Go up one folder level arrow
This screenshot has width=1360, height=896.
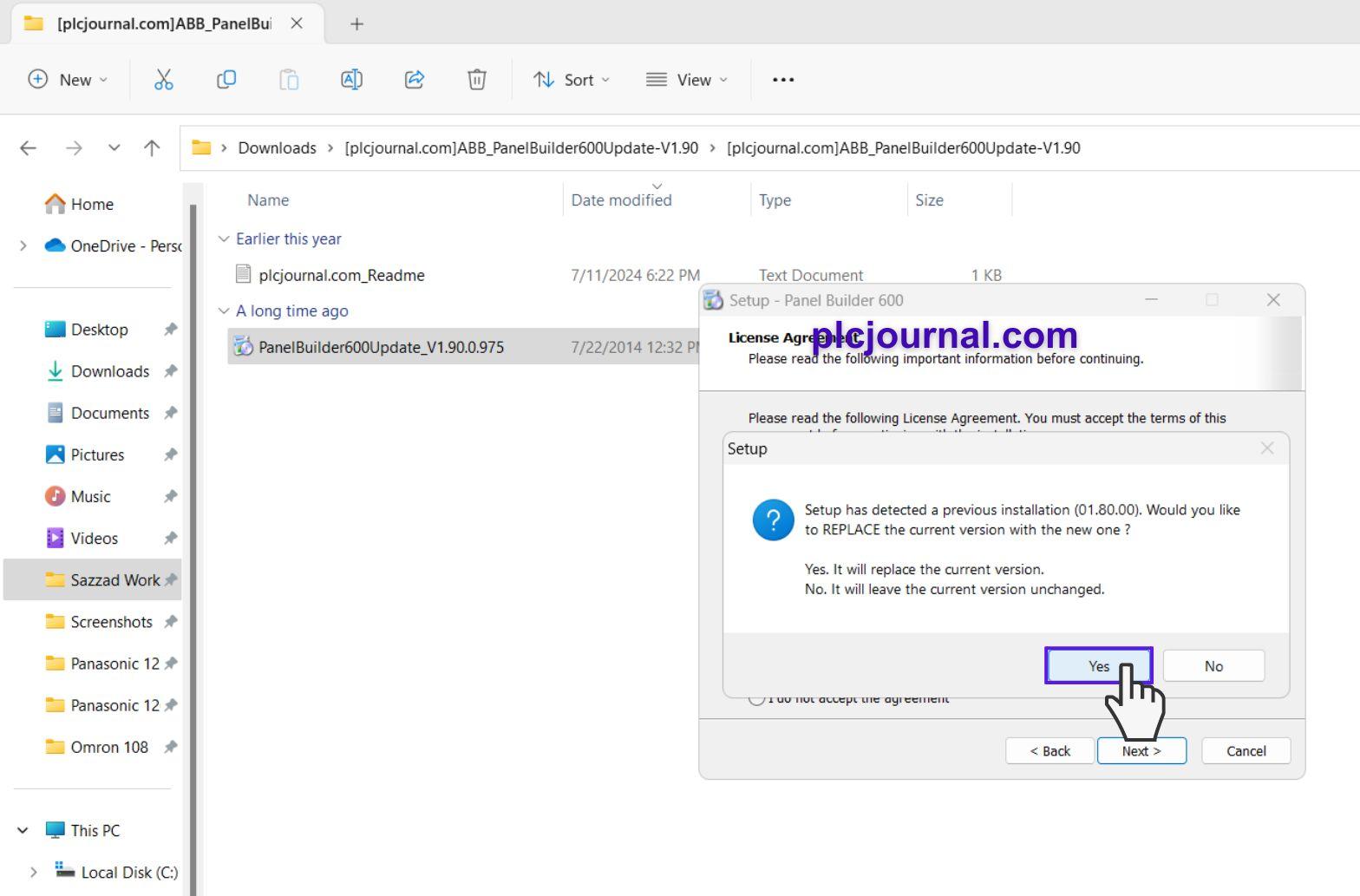click(152, 148)
